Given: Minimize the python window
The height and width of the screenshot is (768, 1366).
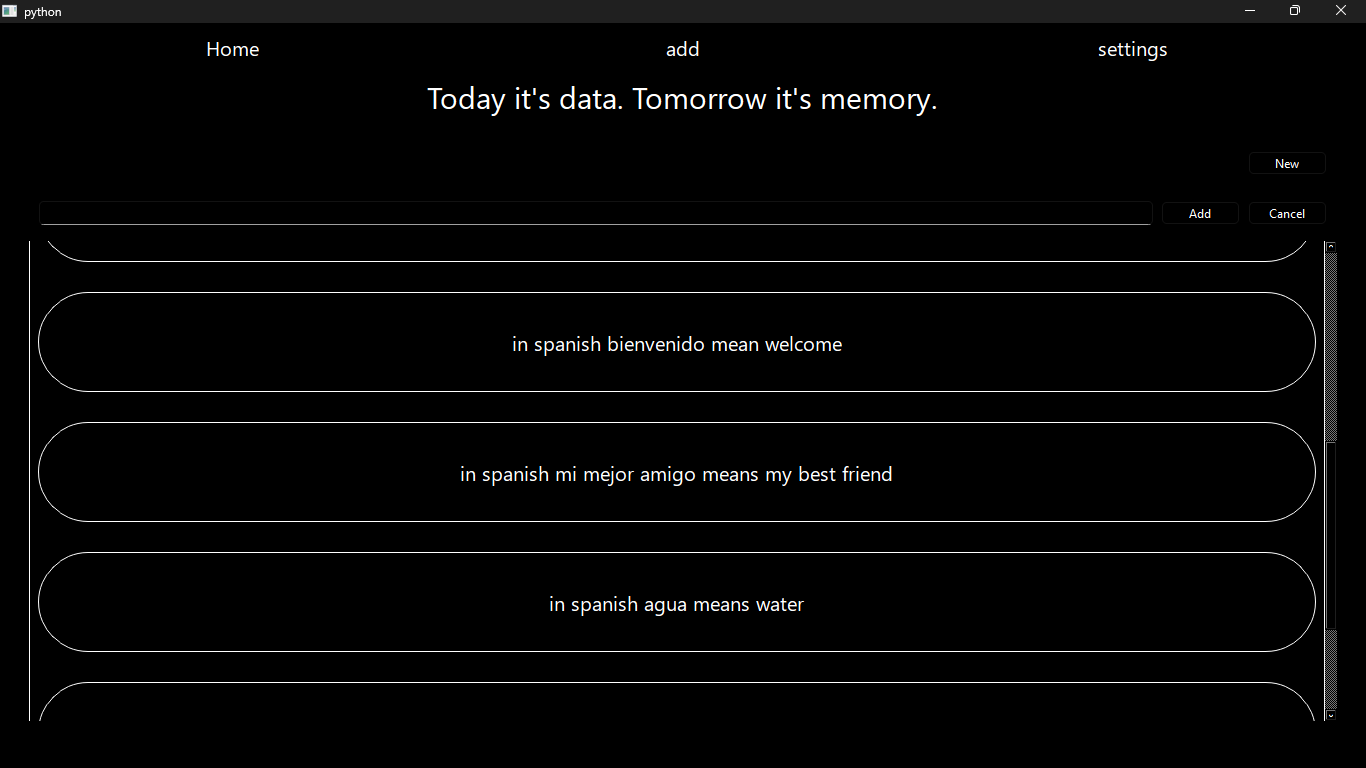Looking at the screenshot, I should [x=1250, y=11].
